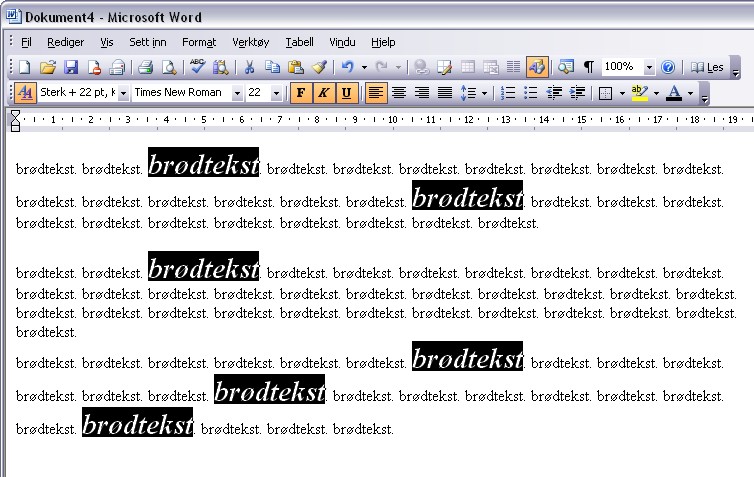
Task: Open highlight color dropdown arrow
Action: click(656, 93)
